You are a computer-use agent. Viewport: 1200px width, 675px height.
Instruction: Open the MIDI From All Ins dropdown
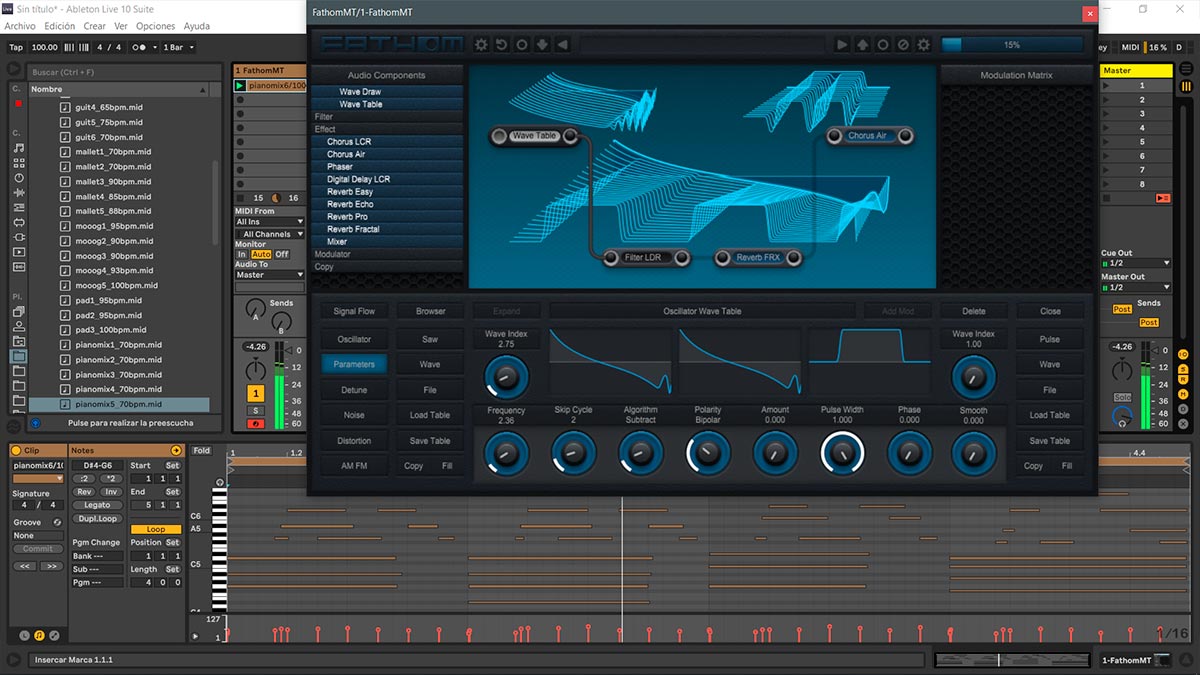pyautogui.click(x=270, y=222)
